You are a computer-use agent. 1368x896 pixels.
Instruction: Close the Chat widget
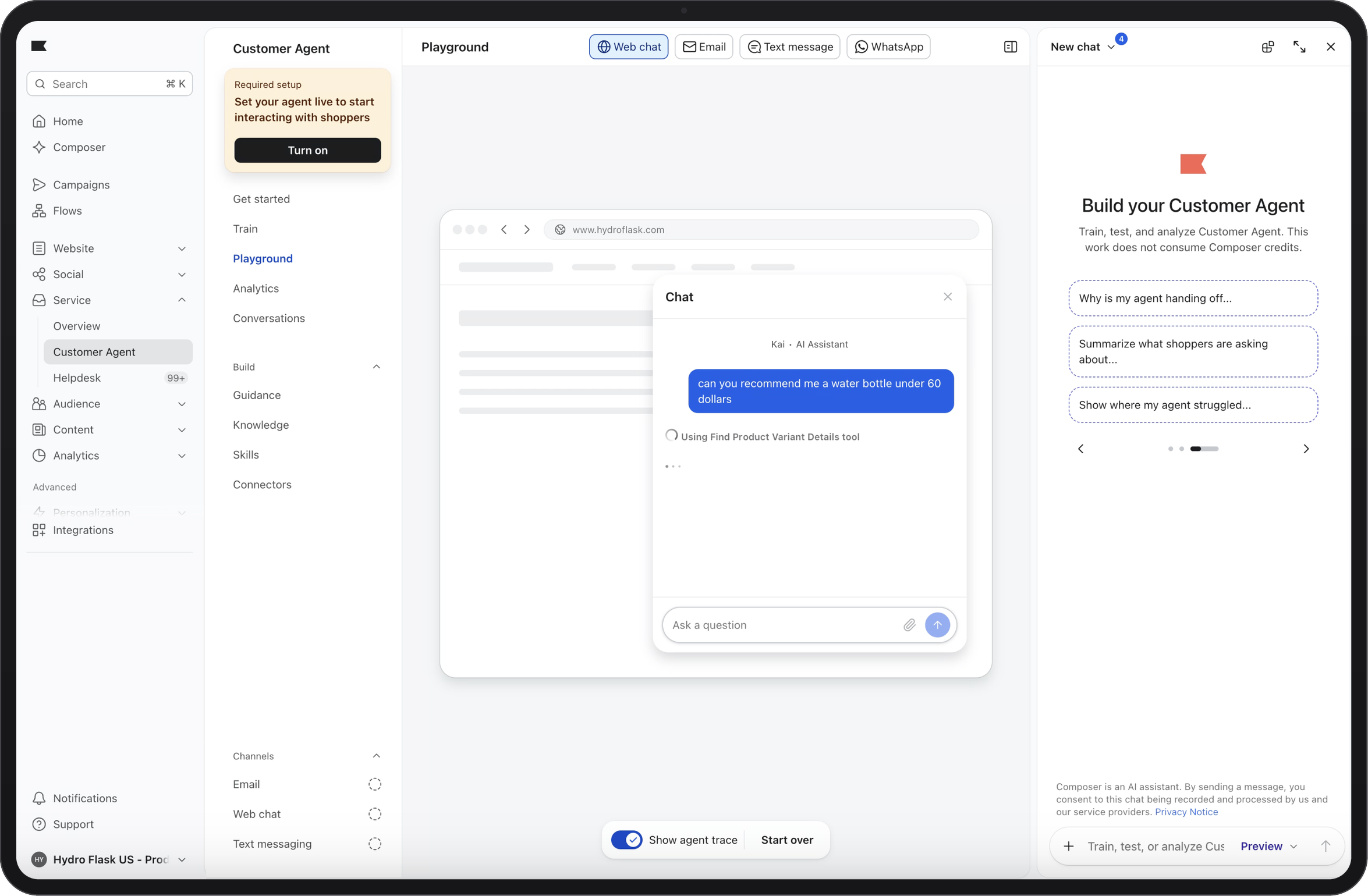click(x=947, y=297)
